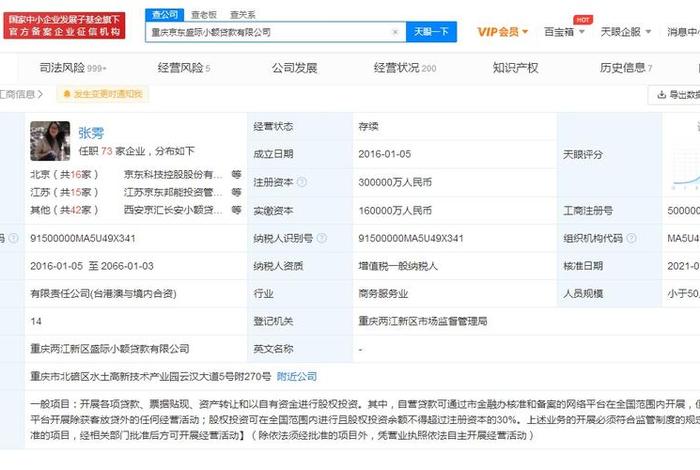Image resolution: width=700 pixels, height=470 pixels.
Task: Click the download icon on the export button
Action: click(661, 95)
